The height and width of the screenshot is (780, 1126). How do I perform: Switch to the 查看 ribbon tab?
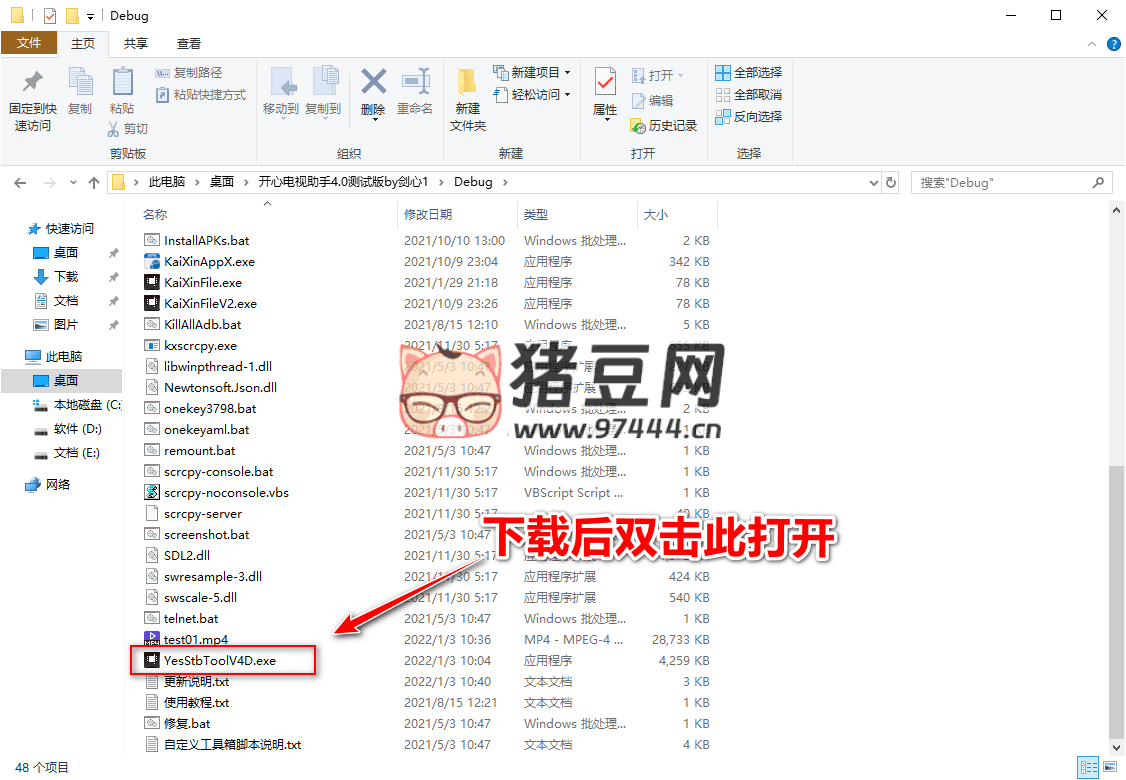coord(190,44)
